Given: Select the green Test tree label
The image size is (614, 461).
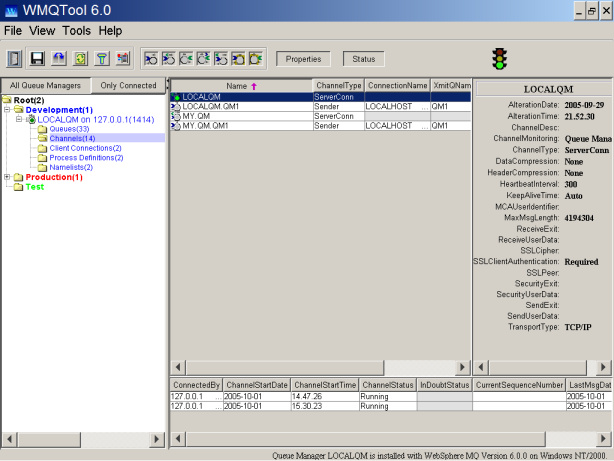Looking at the screenshot, I should pos(35,187).
